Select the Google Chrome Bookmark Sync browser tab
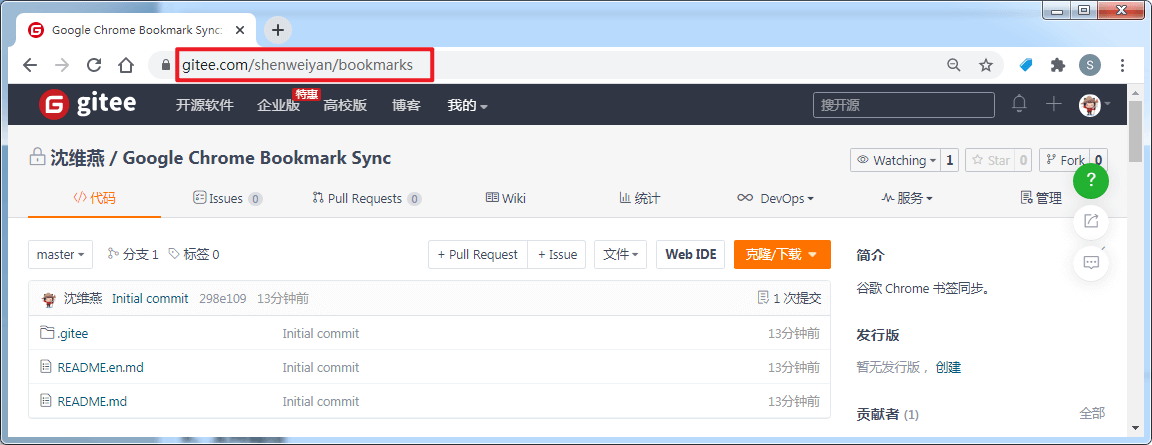 point(135,30)
